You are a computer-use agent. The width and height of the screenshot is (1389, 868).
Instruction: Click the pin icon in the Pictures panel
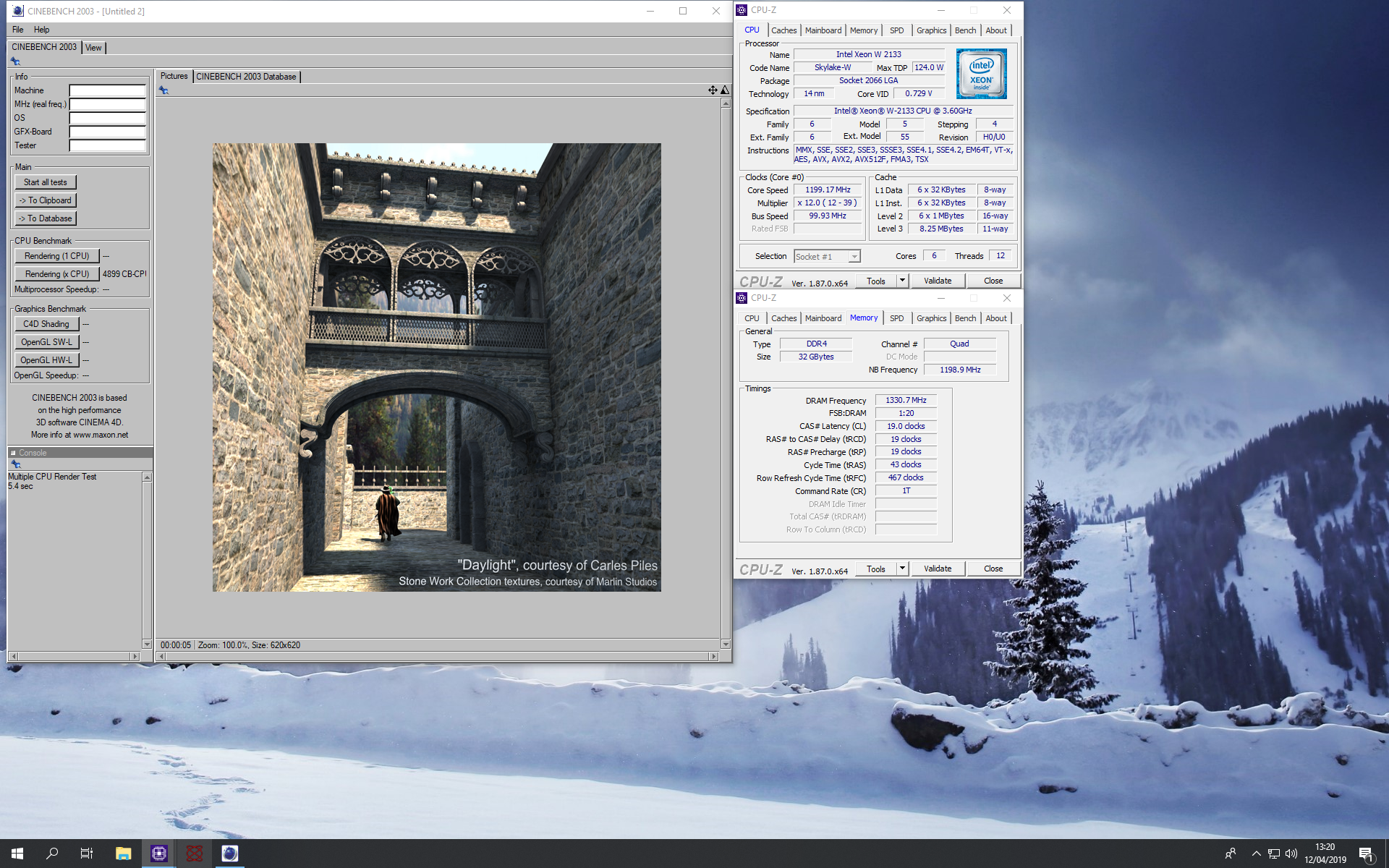(163, 90)
